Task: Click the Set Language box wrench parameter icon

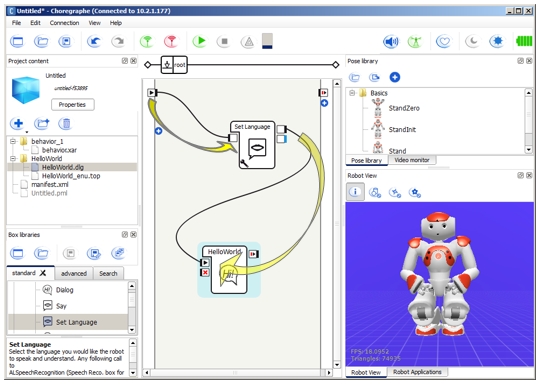Action: [x=244, y=163]
